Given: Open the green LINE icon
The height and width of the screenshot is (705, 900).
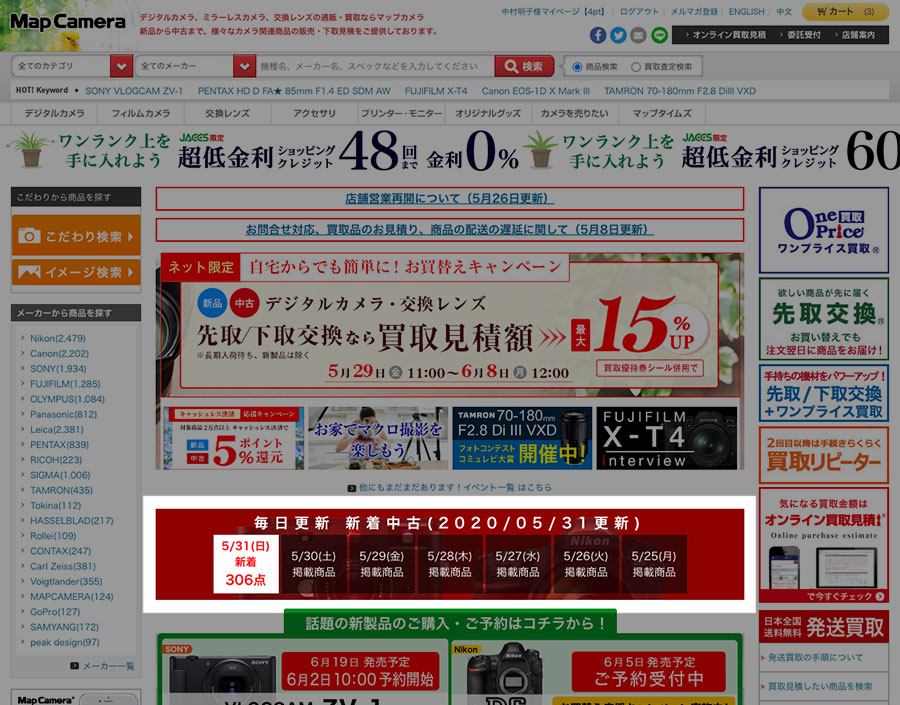Looking at the screenshot, I should point(659,35).
